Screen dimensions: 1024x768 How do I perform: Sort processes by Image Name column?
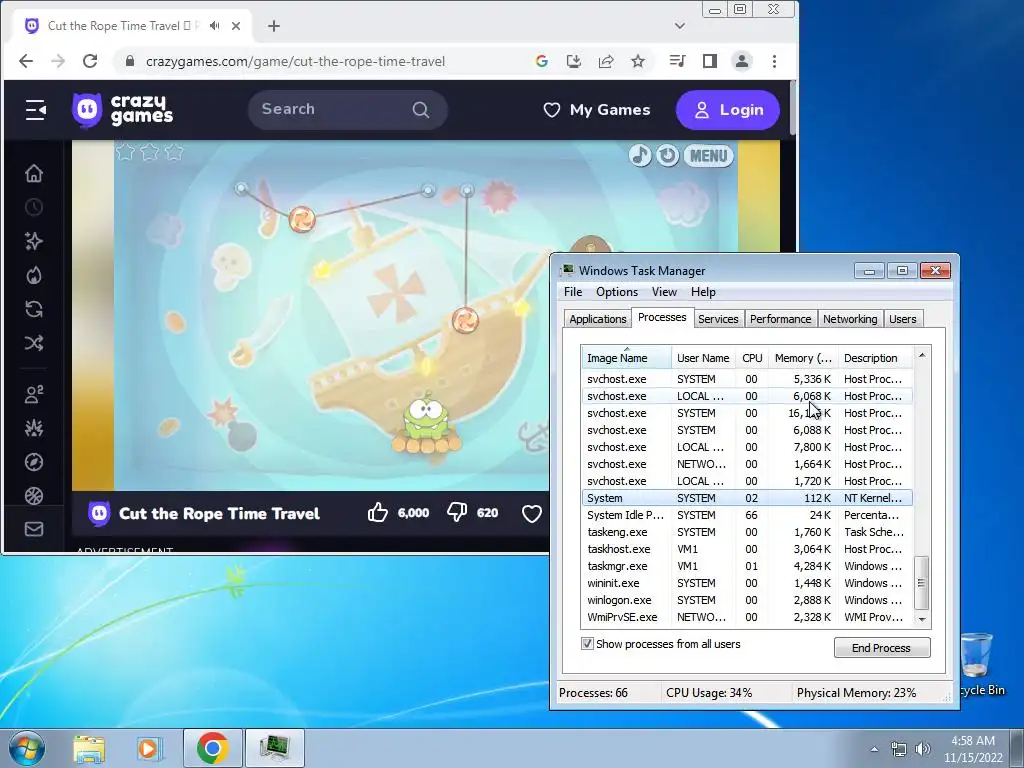tap(626, 358)
